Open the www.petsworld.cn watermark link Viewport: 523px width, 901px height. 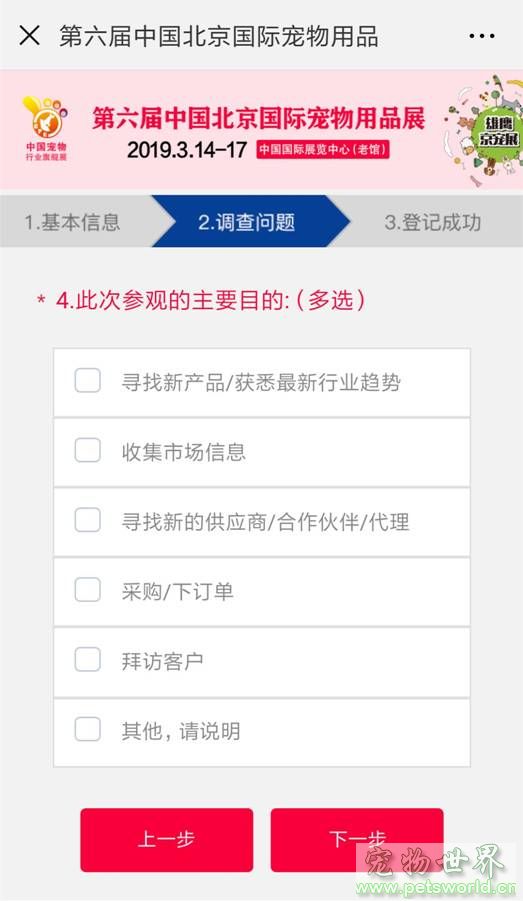[436, 887]
